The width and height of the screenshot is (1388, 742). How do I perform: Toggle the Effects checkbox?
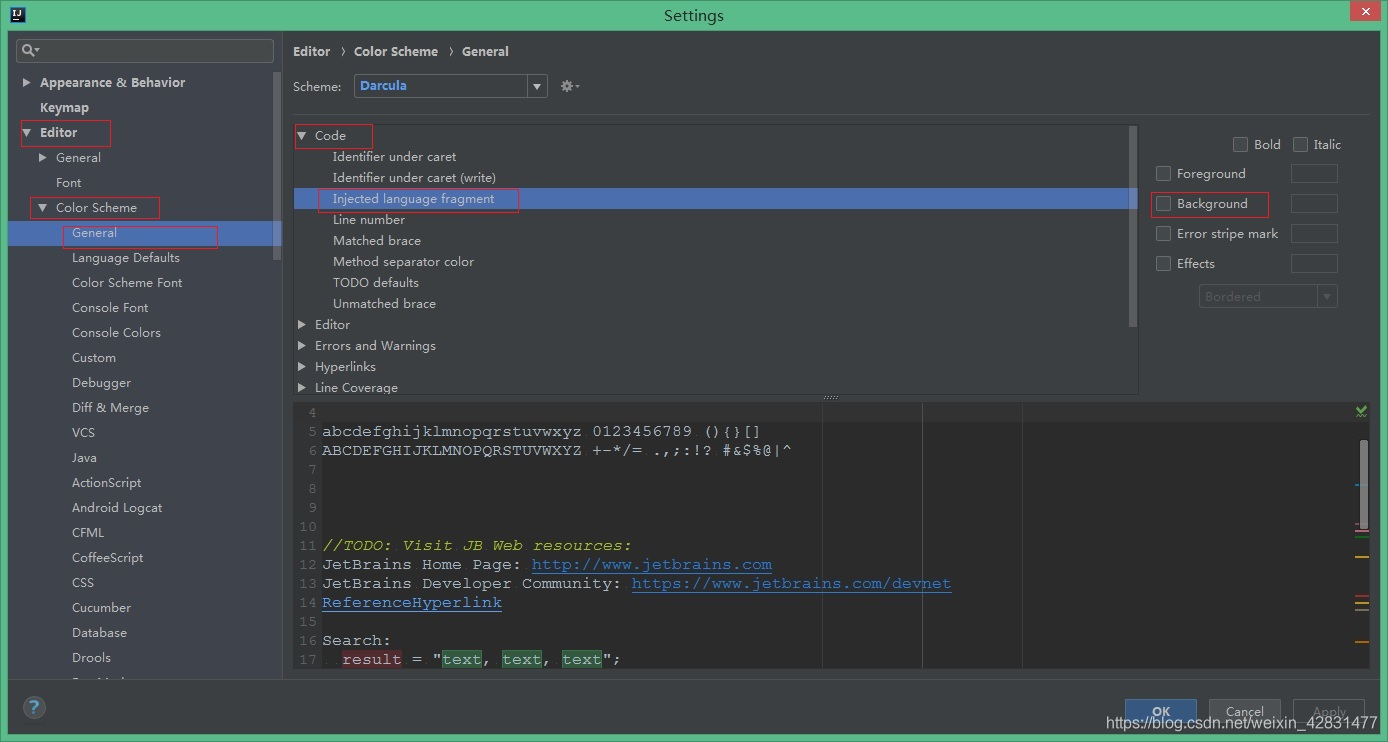pos(1163,263)
